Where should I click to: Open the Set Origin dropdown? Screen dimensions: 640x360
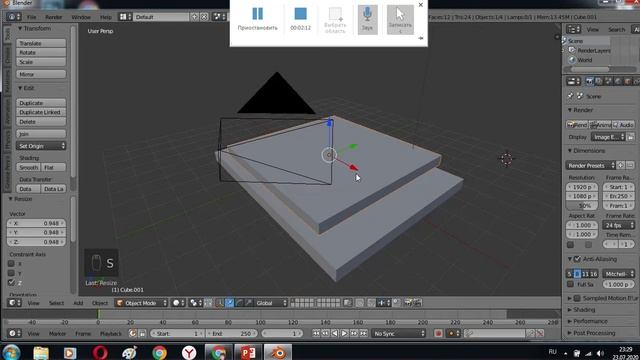tap(41, 146)
